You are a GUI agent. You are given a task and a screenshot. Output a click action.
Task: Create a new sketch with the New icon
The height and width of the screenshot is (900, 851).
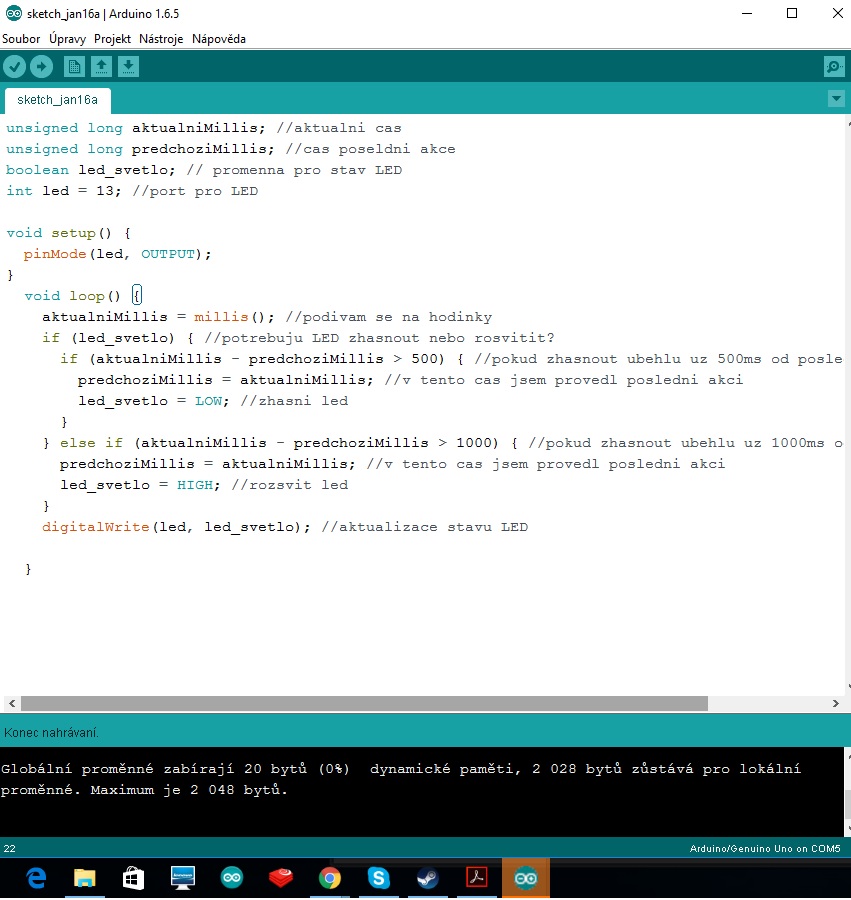click(x=74, y=67)
